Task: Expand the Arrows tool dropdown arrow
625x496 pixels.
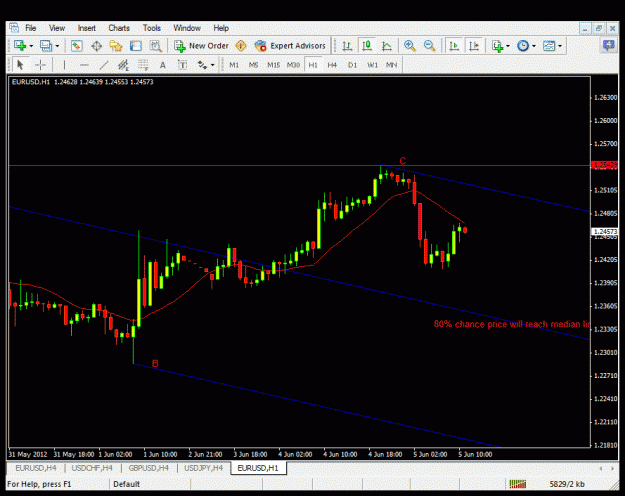Action: coord(212,65)
